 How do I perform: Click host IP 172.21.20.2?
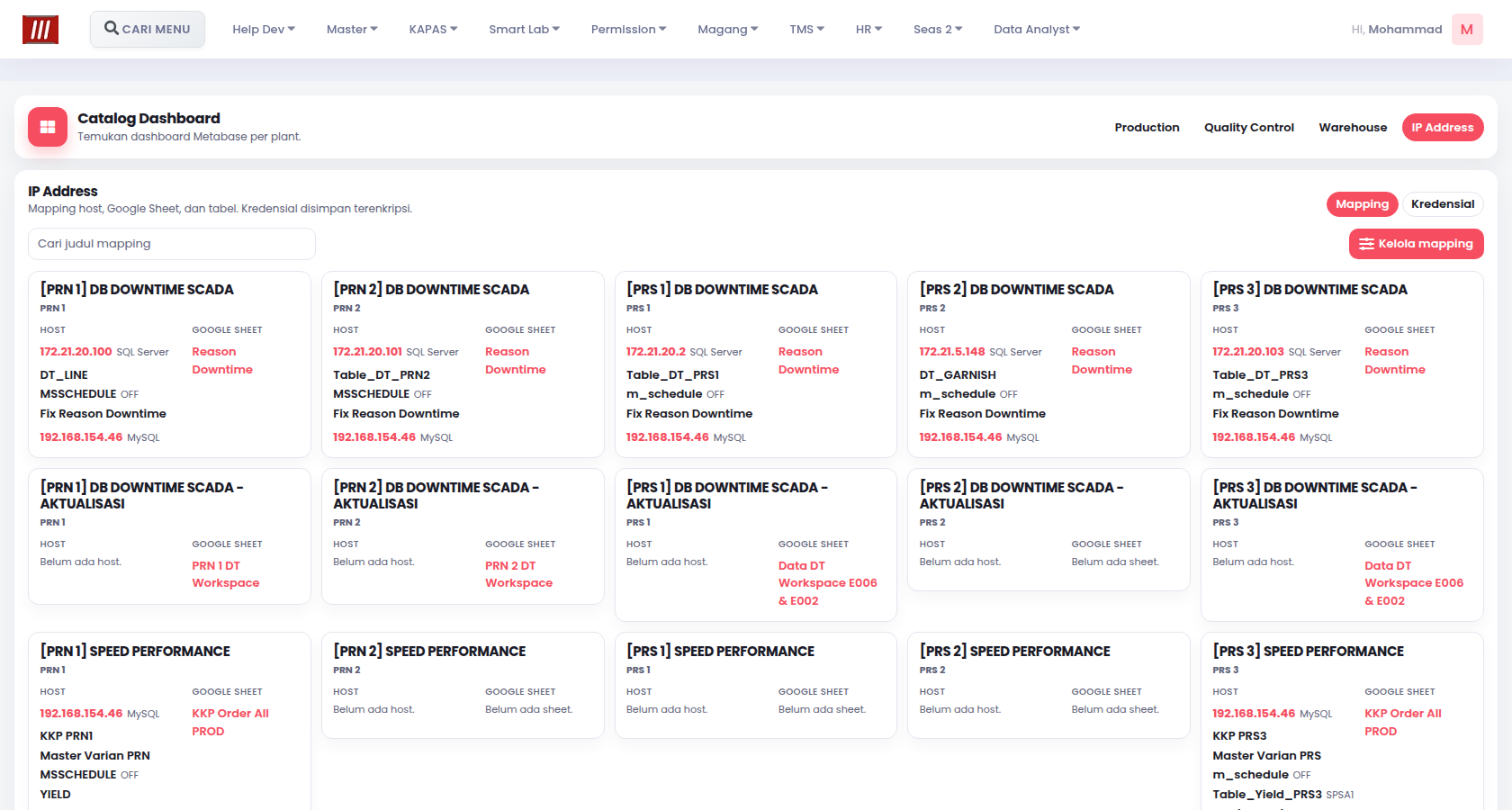pyautogui.click(x=656, y=352)
